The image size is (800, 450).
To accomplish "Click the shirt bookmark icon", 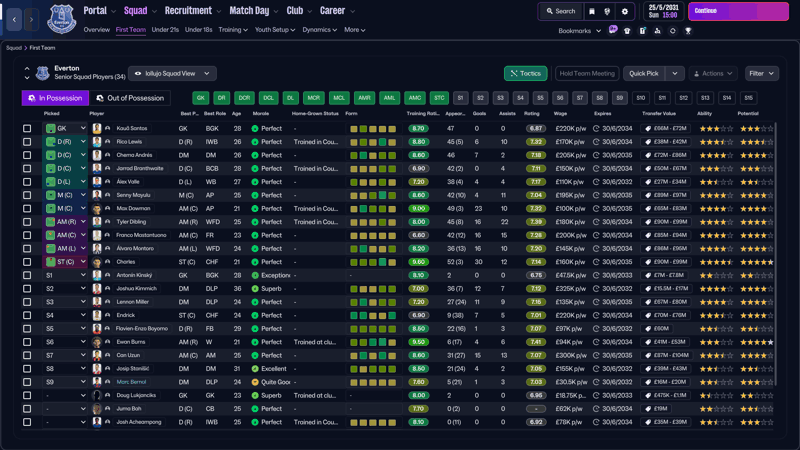I will (x=627, y=31).
